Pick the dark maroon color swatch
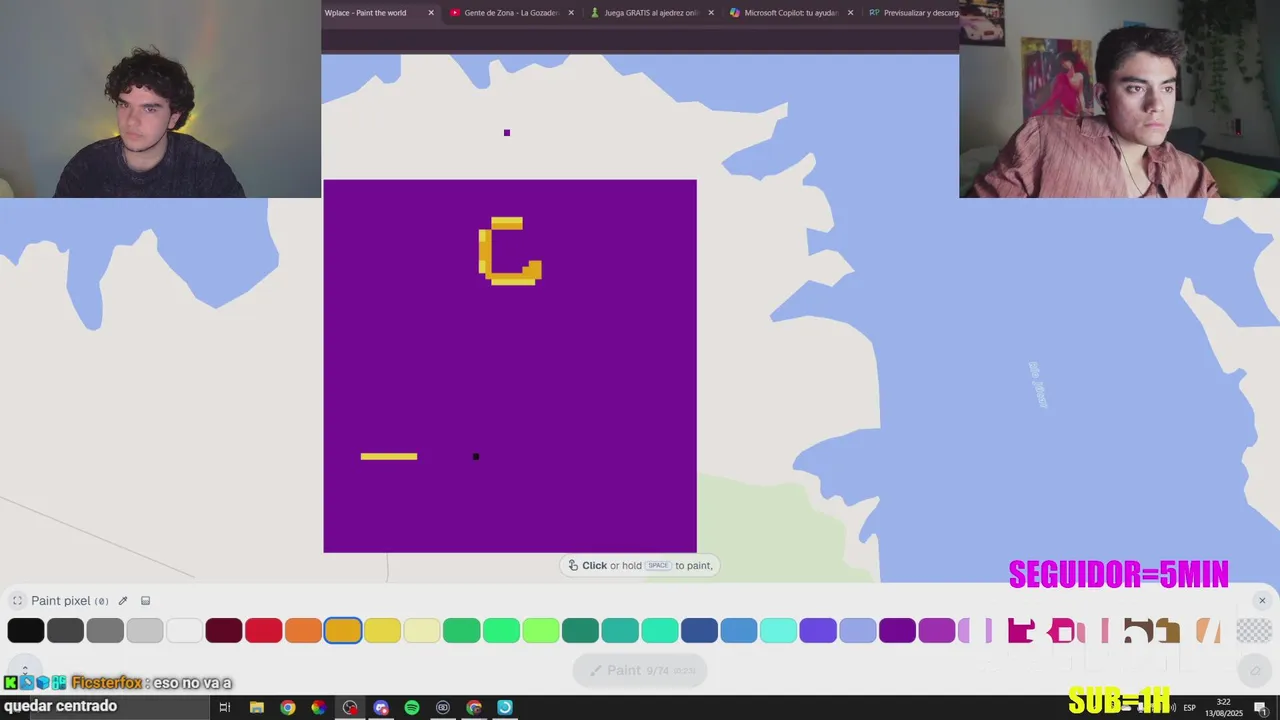 224,630
